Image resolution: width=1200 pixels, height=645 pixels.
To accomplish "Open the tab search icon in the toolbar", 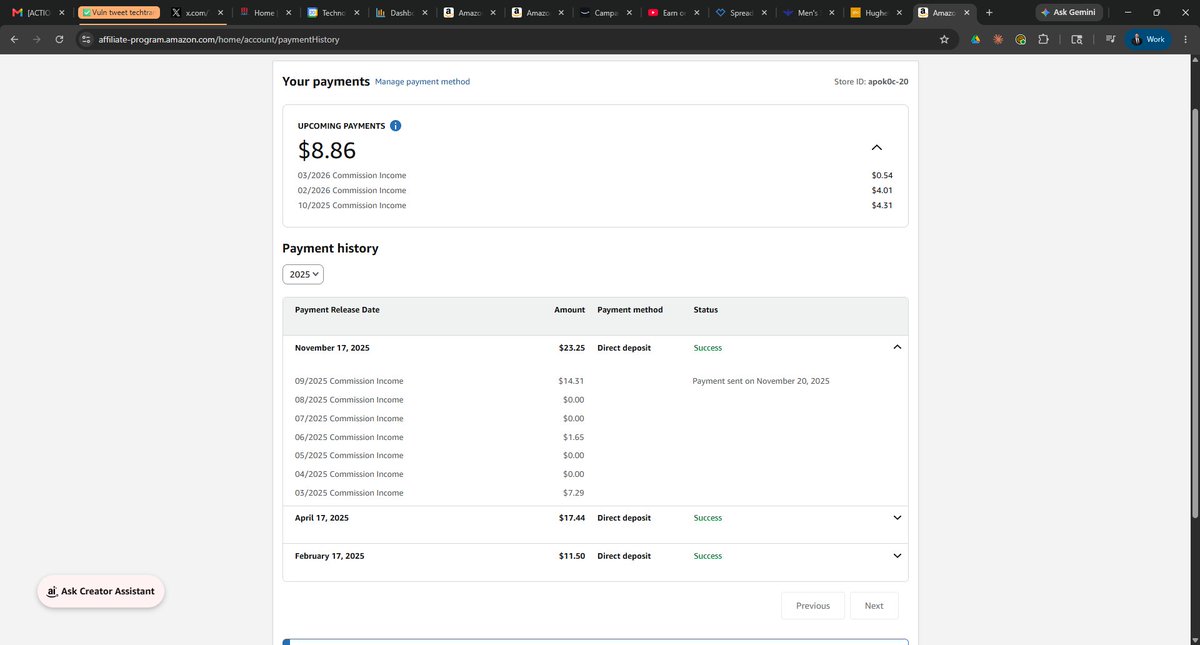I will pyautogui.click(x=1077, y=39).
